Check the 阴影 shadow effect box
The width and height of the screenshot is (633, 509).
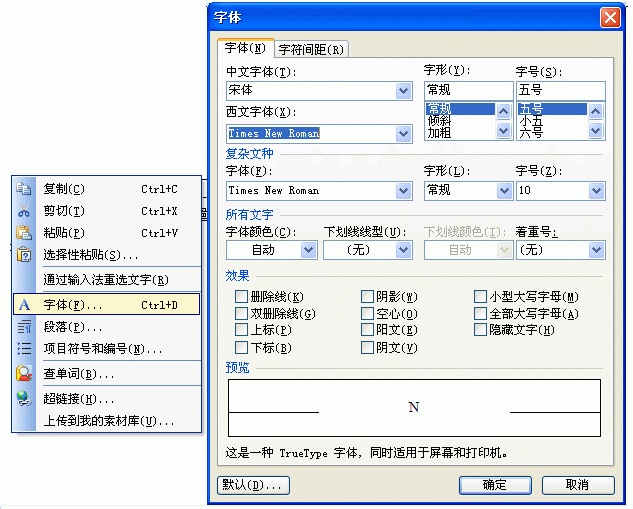click(x=367, y=297)
